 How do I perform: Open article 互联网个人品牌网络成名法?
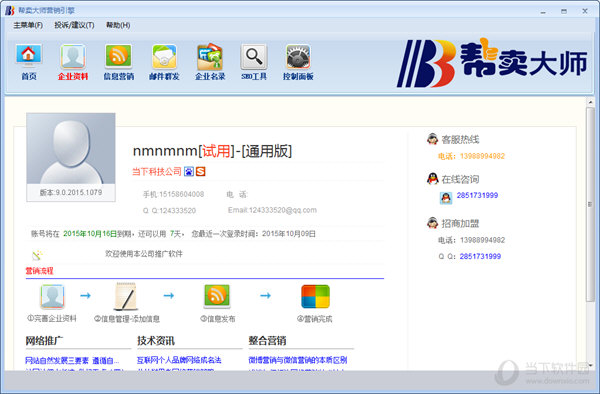coord(179,360)
